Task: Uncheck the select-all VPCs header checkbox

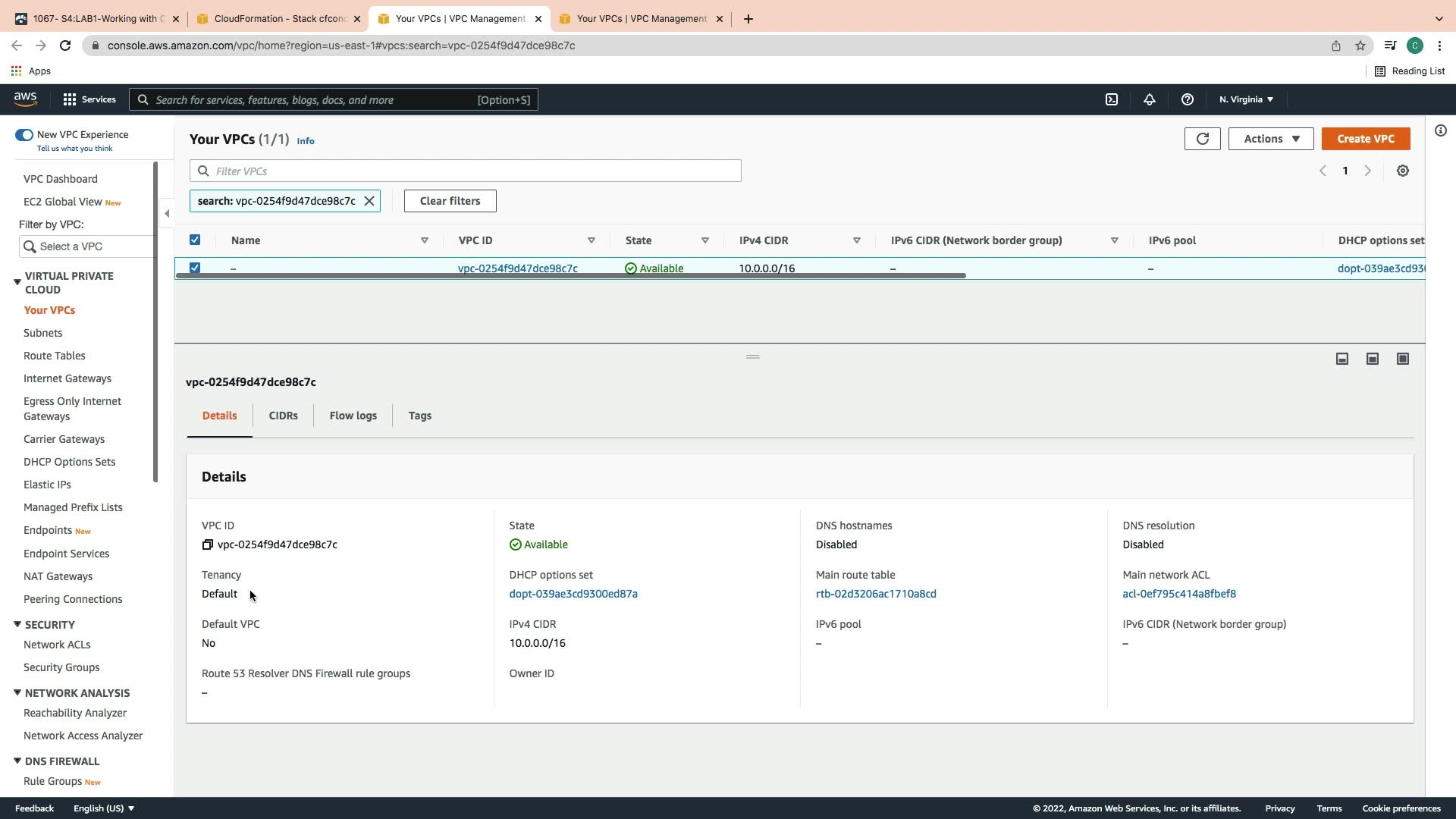Action: [195, 240]
